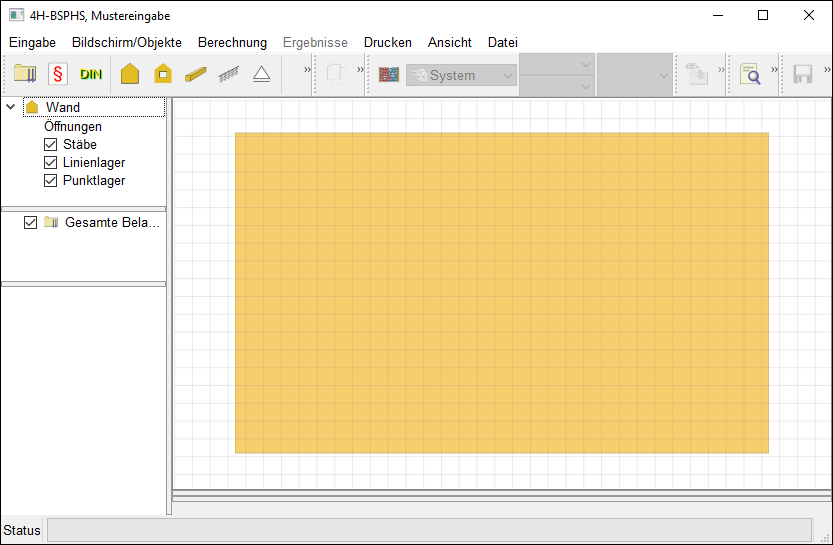Viewport: 833px width, 545px height.
Task: Select the wall opening icon
Action: (x=163, y=74)
